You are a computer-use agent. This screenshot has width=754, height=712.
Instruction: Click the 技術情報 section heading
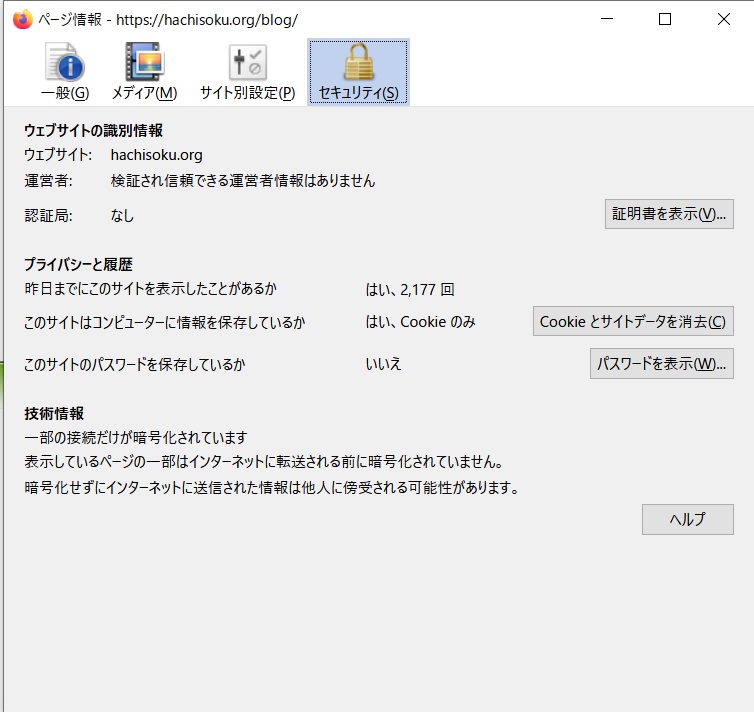coord(54,413)
